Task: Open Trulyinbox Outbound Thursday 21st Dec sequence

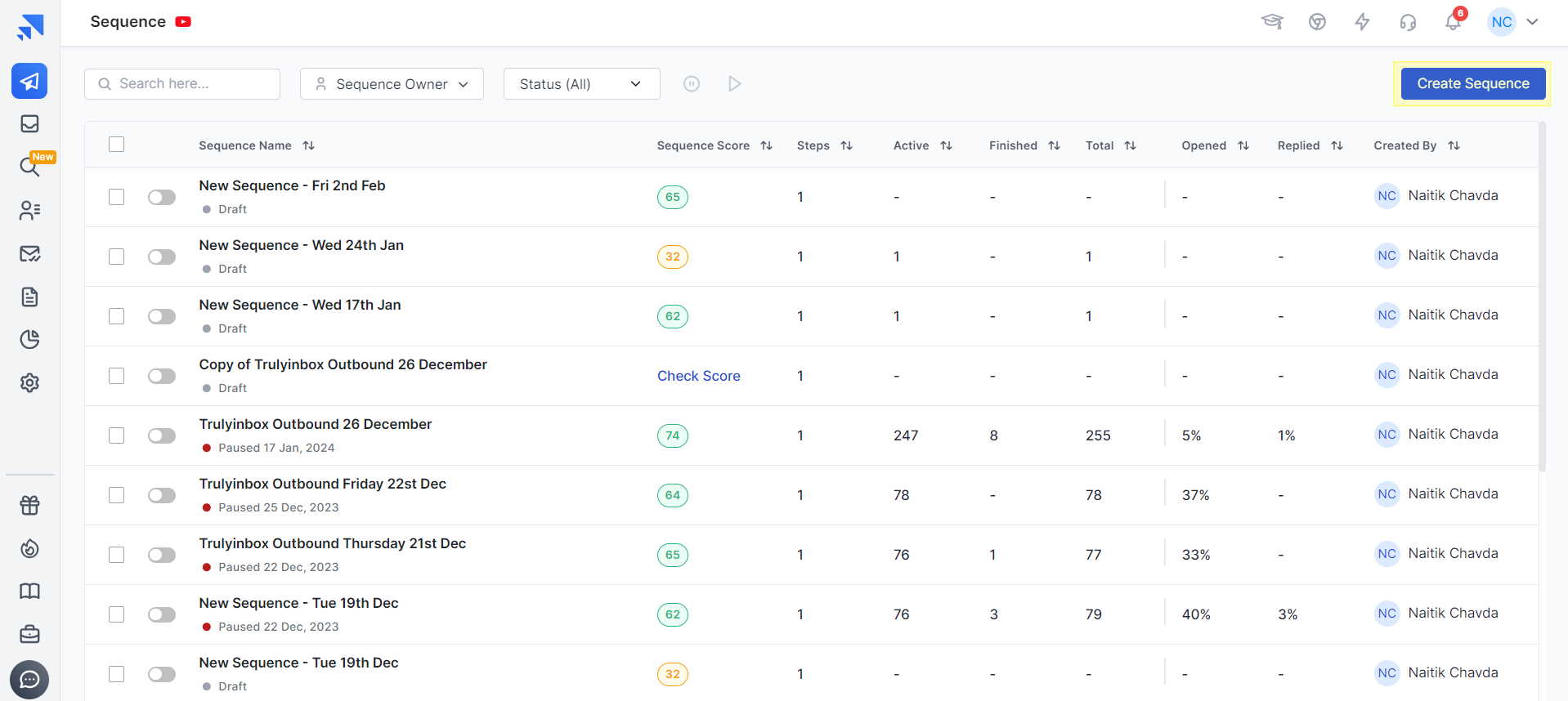Action: pyautogui.click(x=332, y=543)
